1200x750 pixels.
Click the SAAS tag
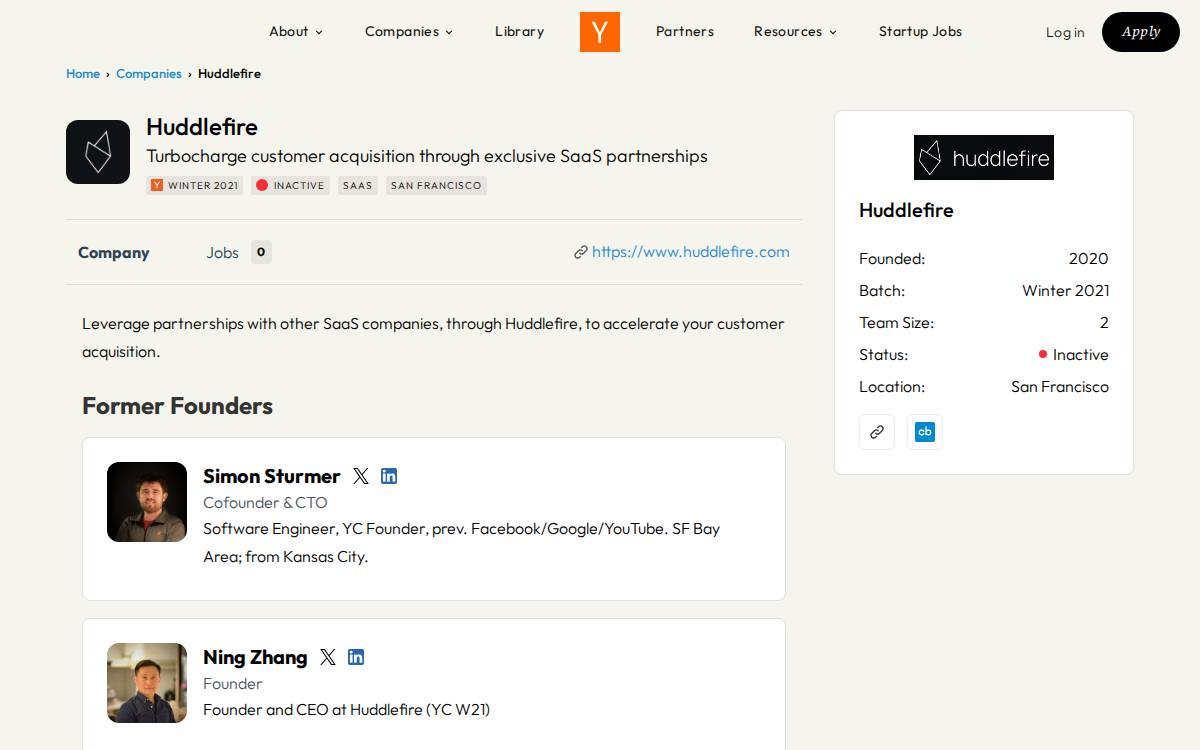(358, 185)
